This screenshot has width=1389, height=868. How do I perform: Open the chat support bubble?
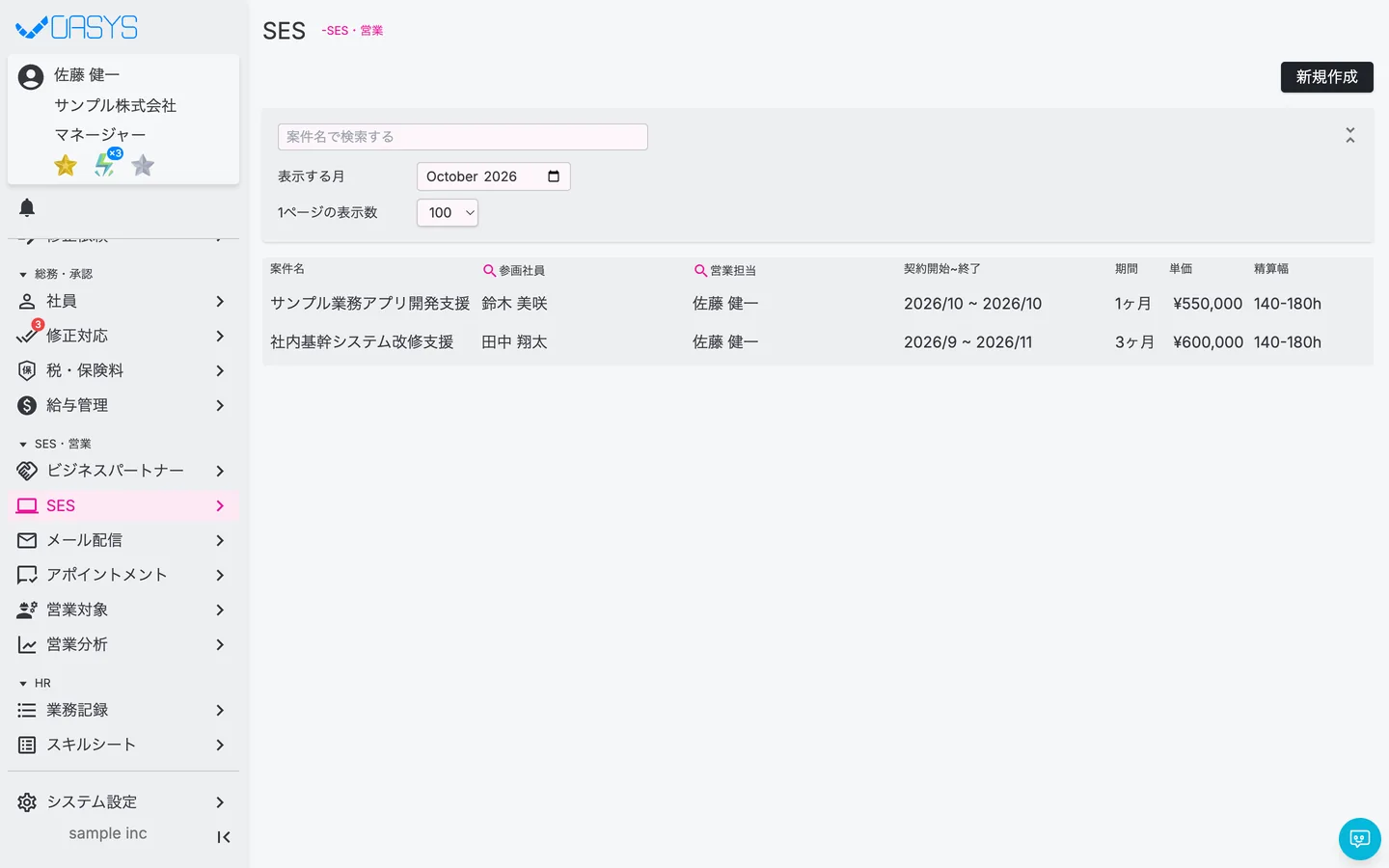click(1360, 839)
